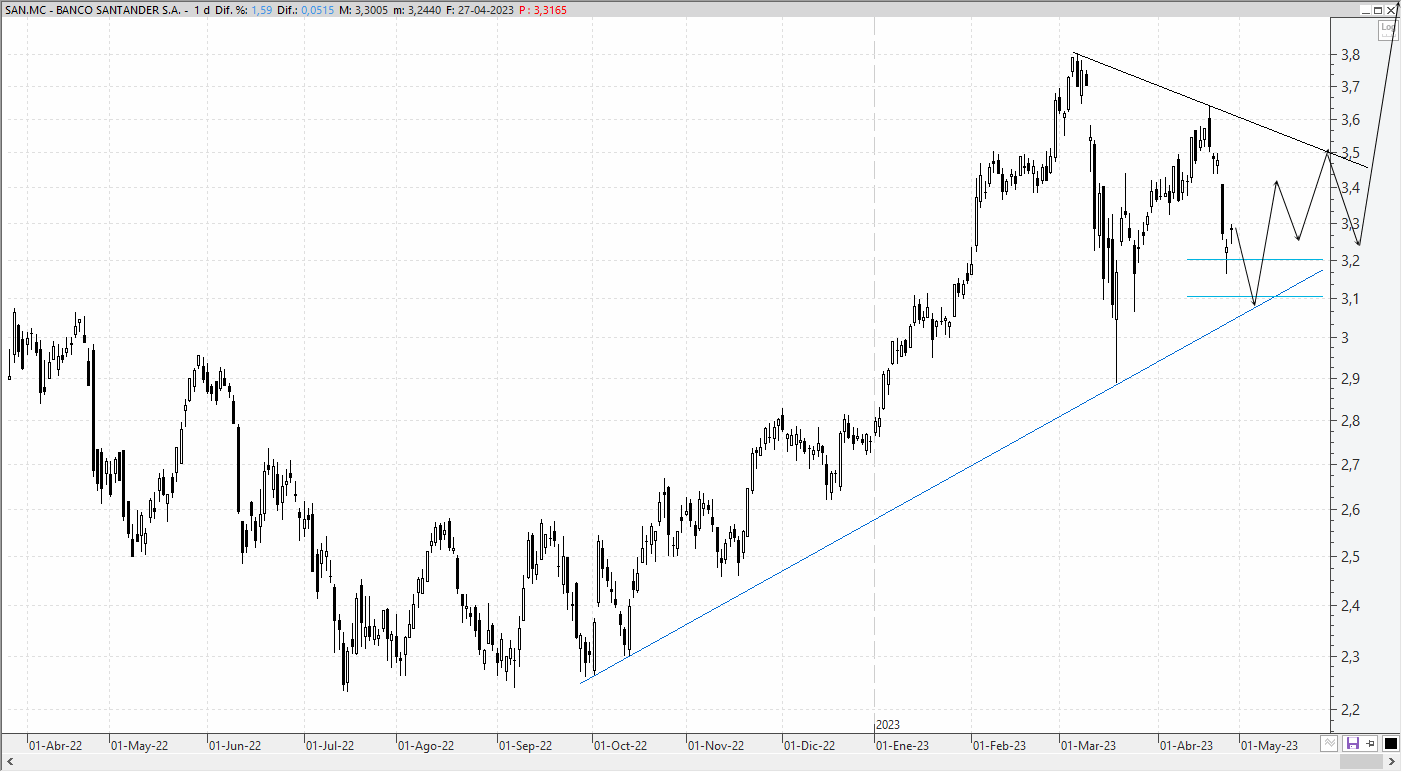
Task: Click the 3,4 price axis label
Action: point(1350,188)
